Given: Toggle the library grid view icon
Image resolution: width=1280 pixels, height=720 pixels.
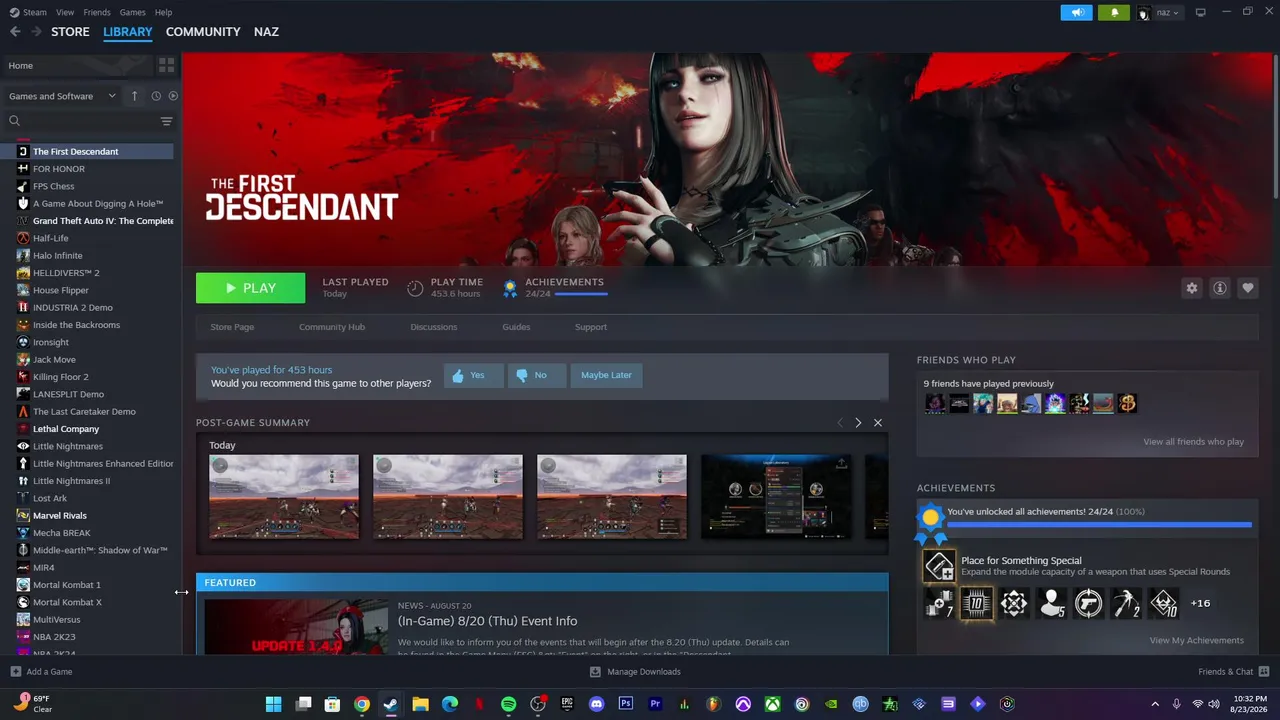Looking at the screenshot, I should click(x=166, y=65).
